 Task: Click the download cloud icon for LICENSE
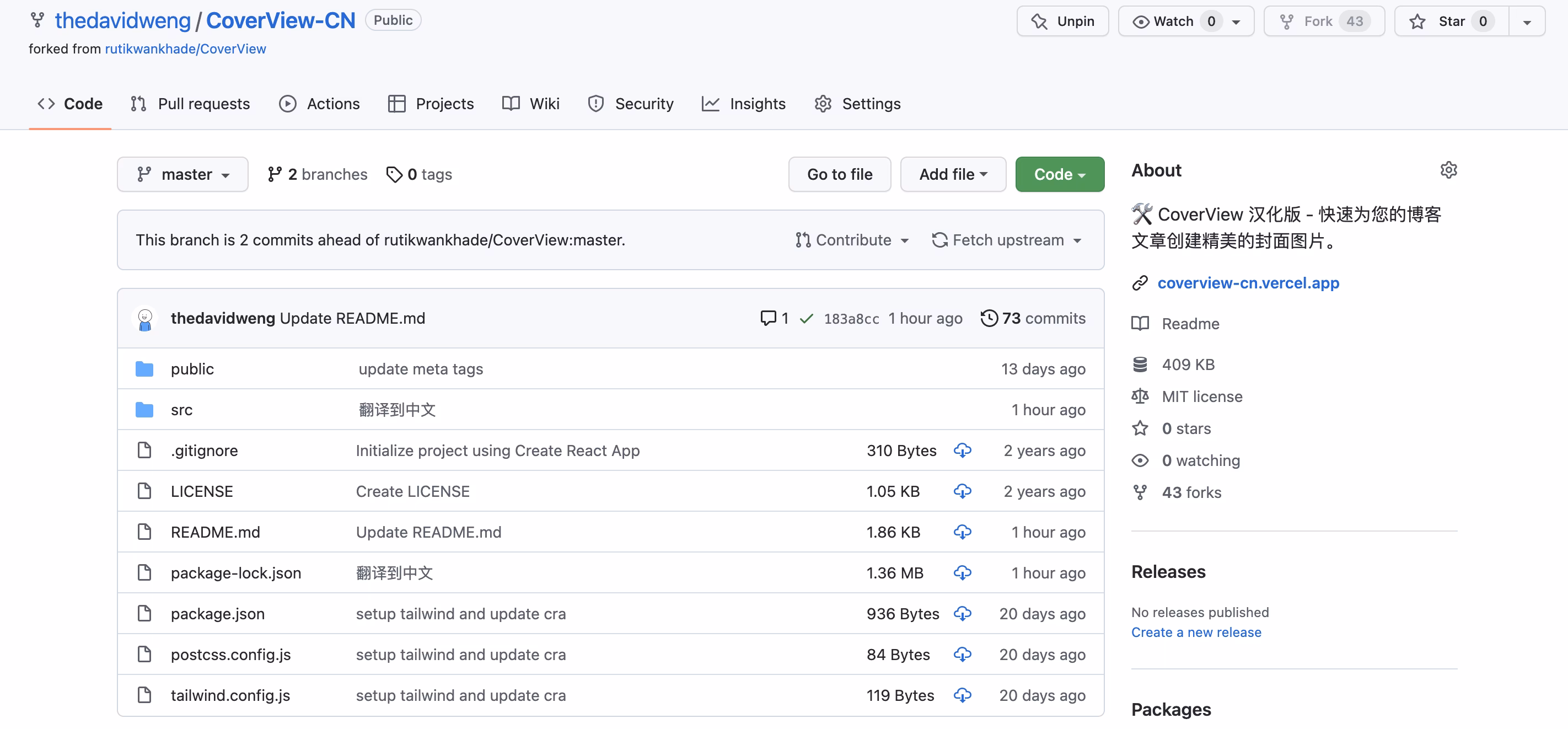962,491
